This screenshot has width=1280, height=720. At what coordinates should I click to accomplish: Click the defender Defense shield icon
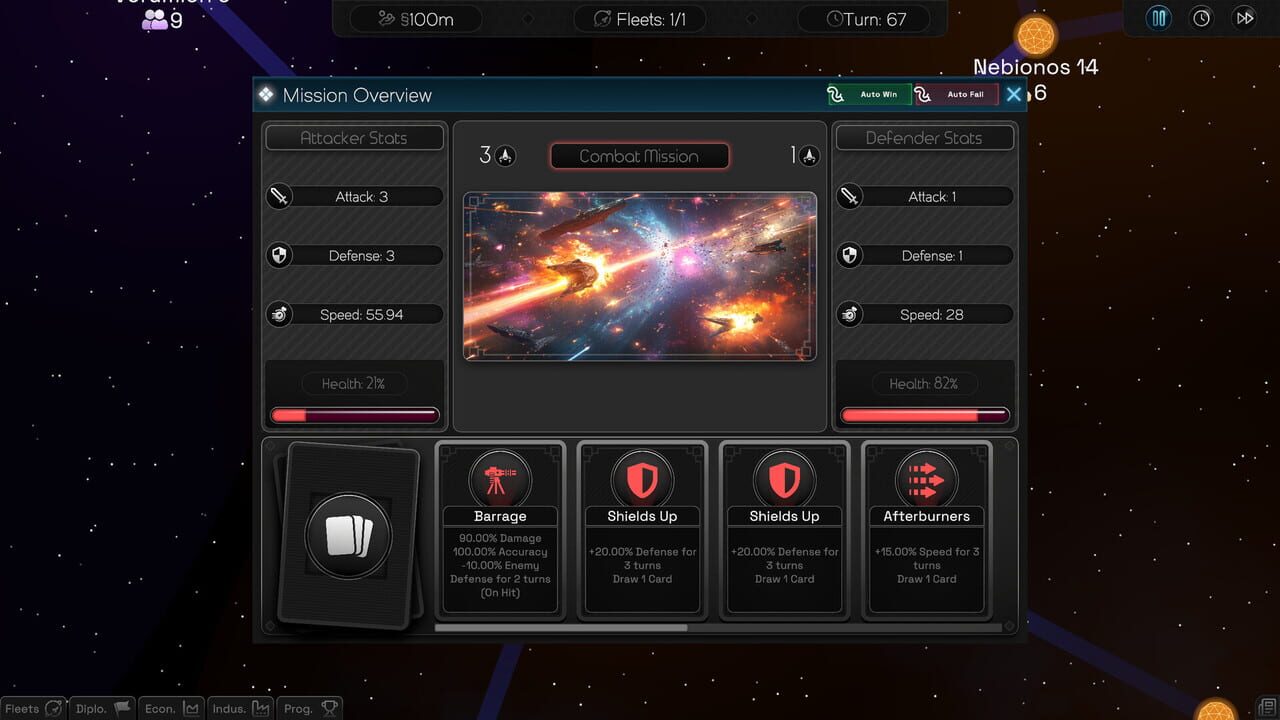click(x=850, y=256)
